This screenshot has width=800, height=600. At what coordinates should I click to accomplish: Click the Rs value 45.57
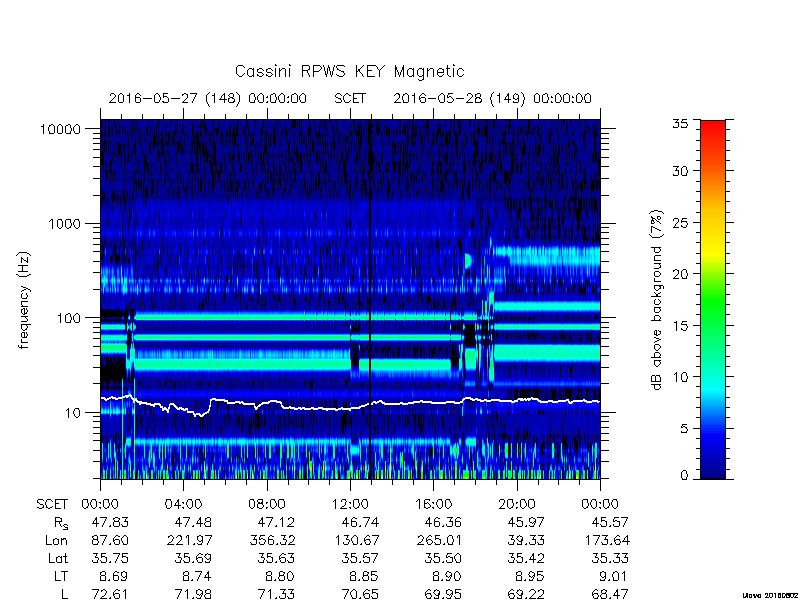click(x=610, y=522)
